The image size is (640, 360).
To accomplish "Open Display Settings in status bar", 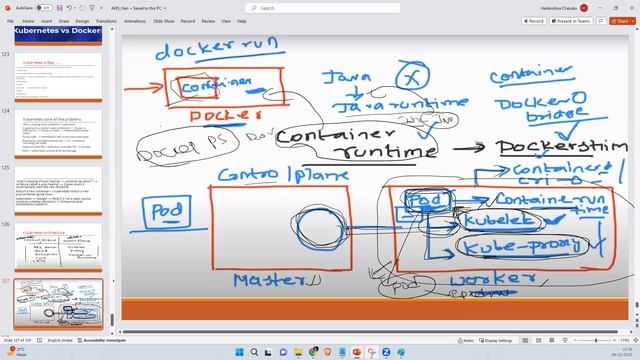I will [x=496, y=340].
